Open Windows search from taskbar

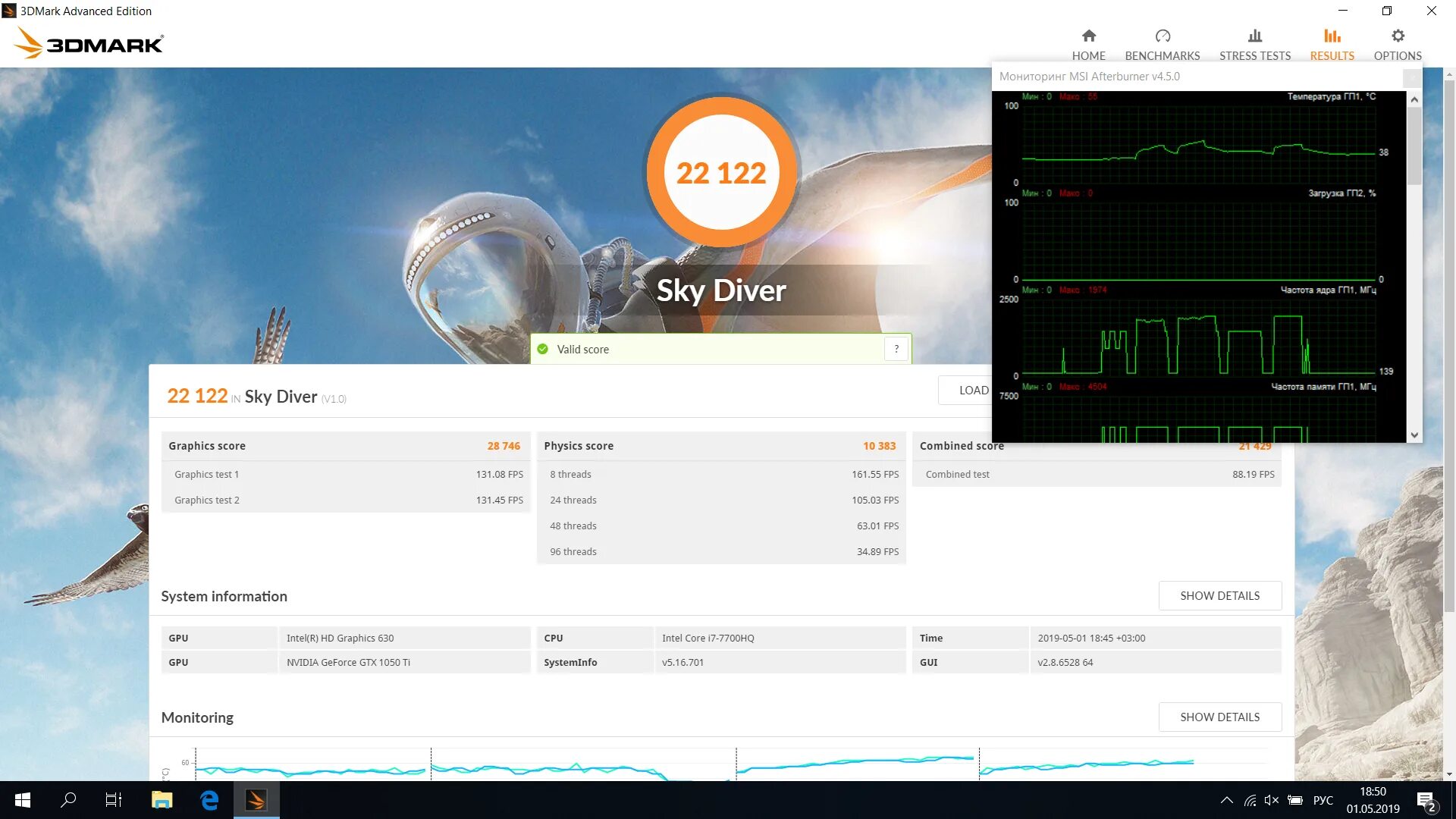(x=68, y=800)
